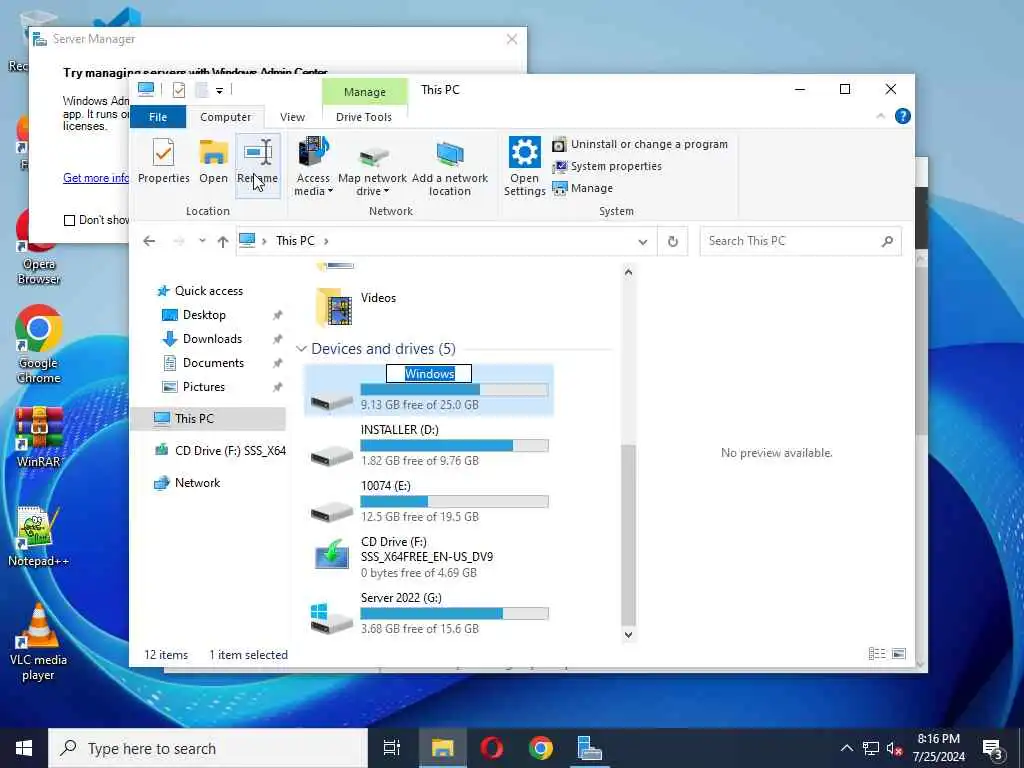1024x768 pixels.
Task: Switch to details view icon in status bar
Action: pos(877,654)
